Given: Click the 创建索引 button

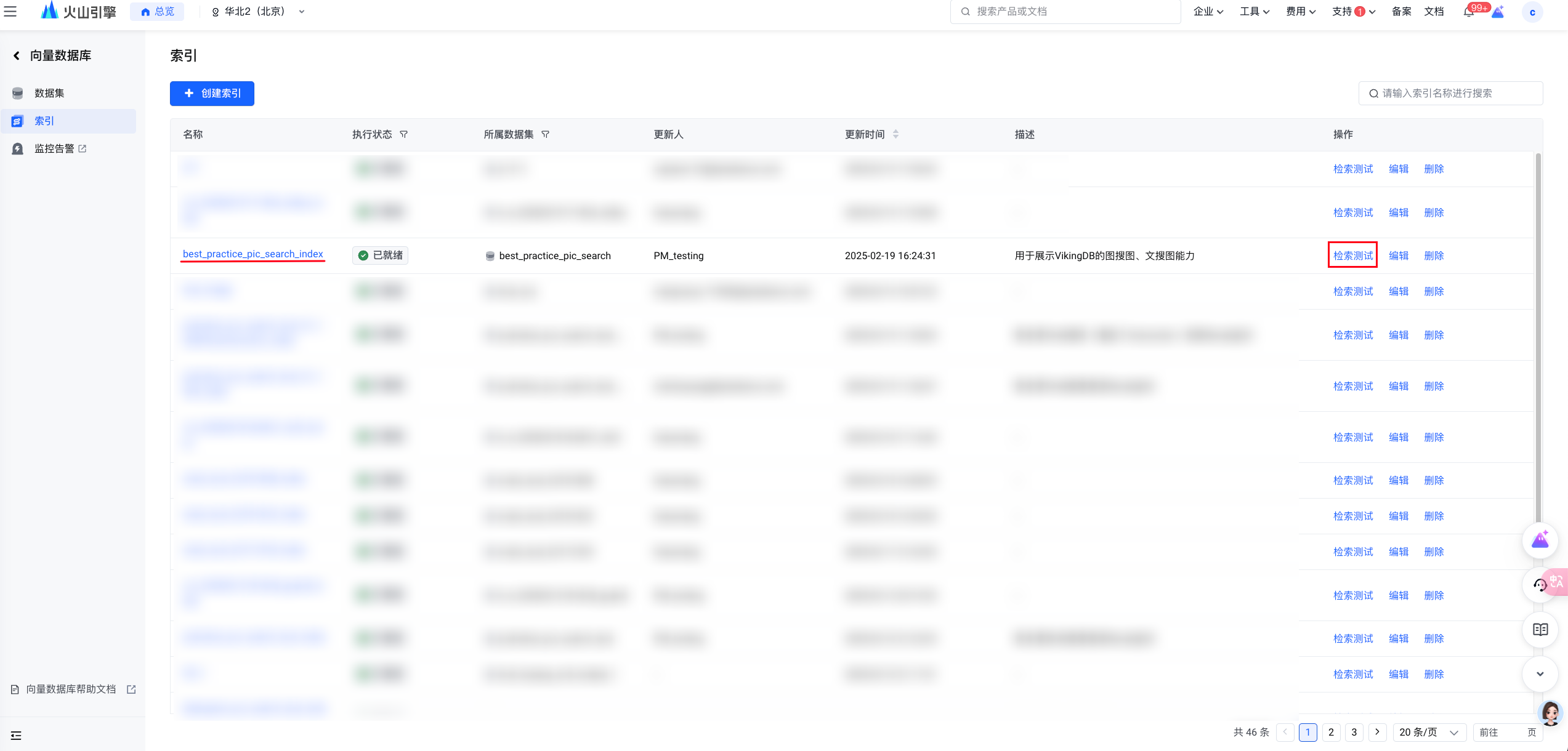Looking at the screenshot, I should [x=212, y=94].
